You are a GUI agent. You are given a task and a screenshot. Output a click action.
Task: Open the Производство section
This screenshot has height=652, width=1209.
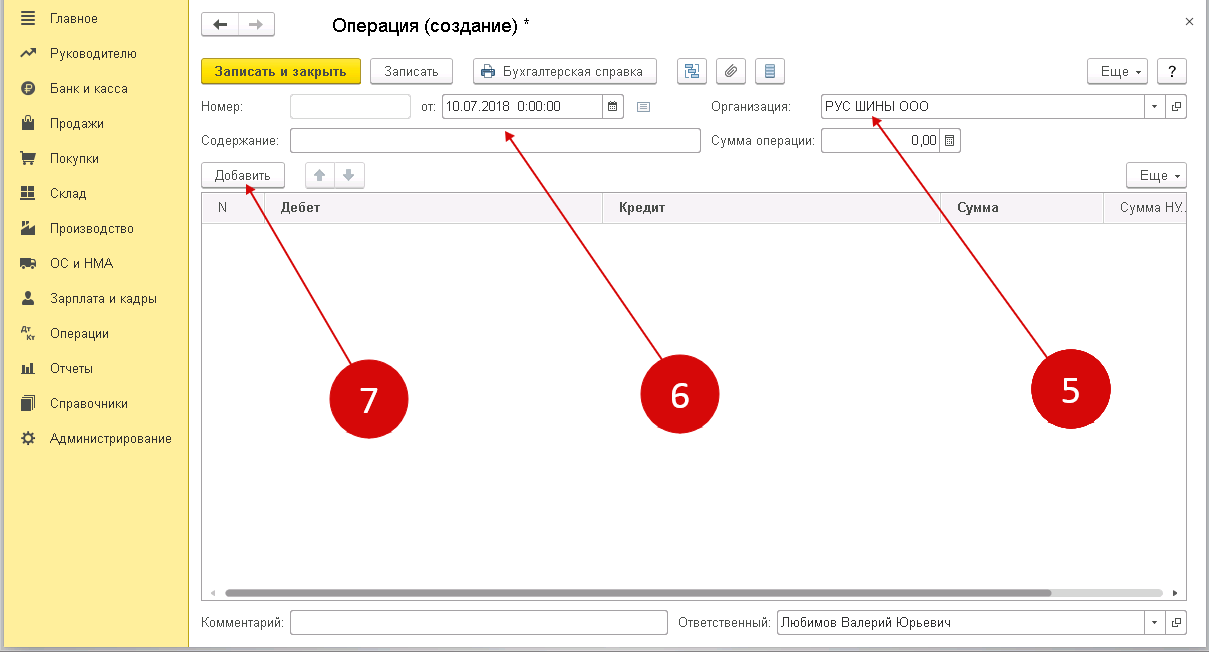tap(92, 228)
